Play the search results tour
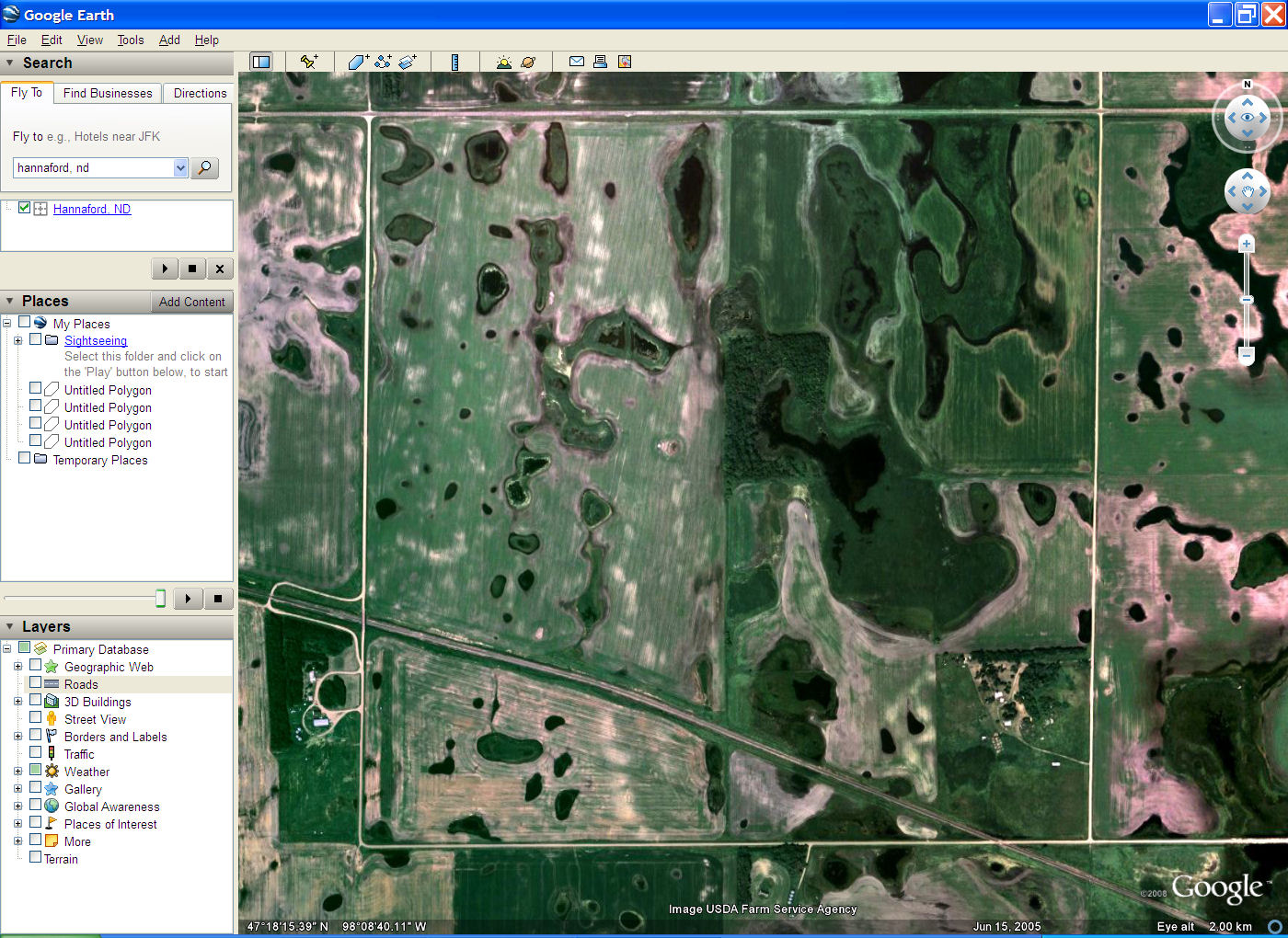This screenshot has height=938, width=1288. click(165, 269)
